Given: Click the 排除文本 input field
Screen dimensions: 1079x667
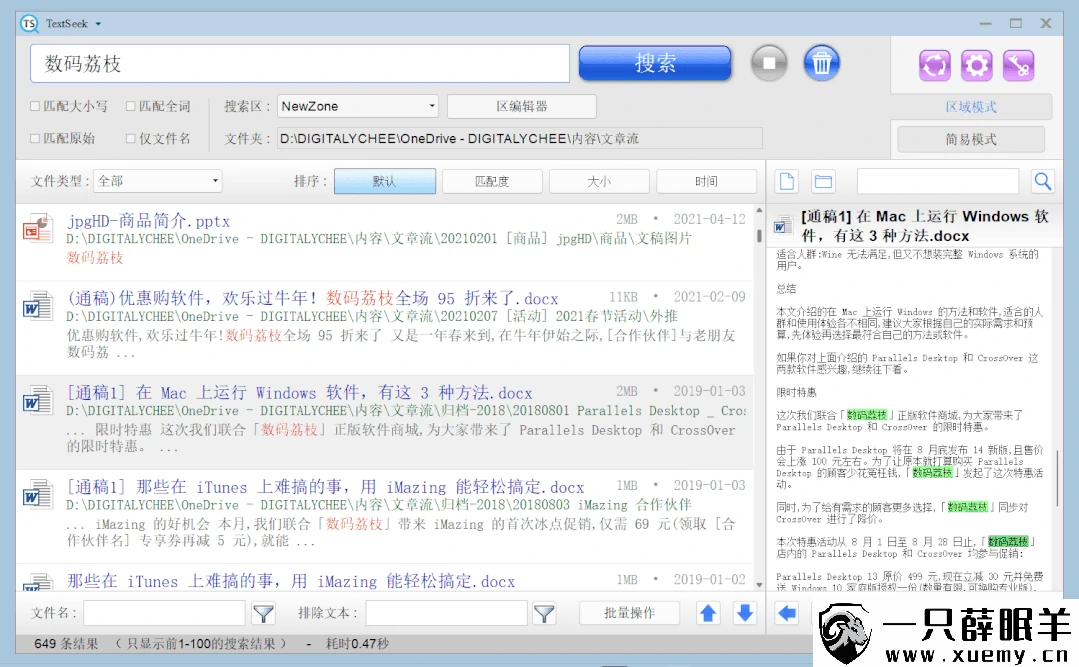Looking at the screenshot, I should (446, 613).
